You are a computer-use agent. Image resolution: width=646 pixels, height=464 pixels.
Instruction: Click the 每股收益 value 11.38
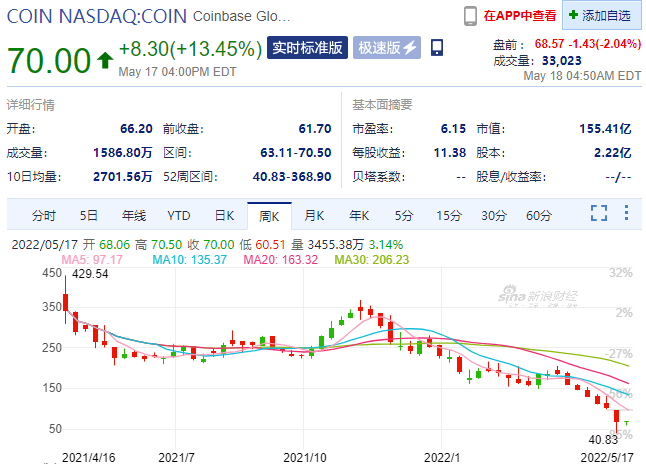pyautogui.click(x=450, y=153)
